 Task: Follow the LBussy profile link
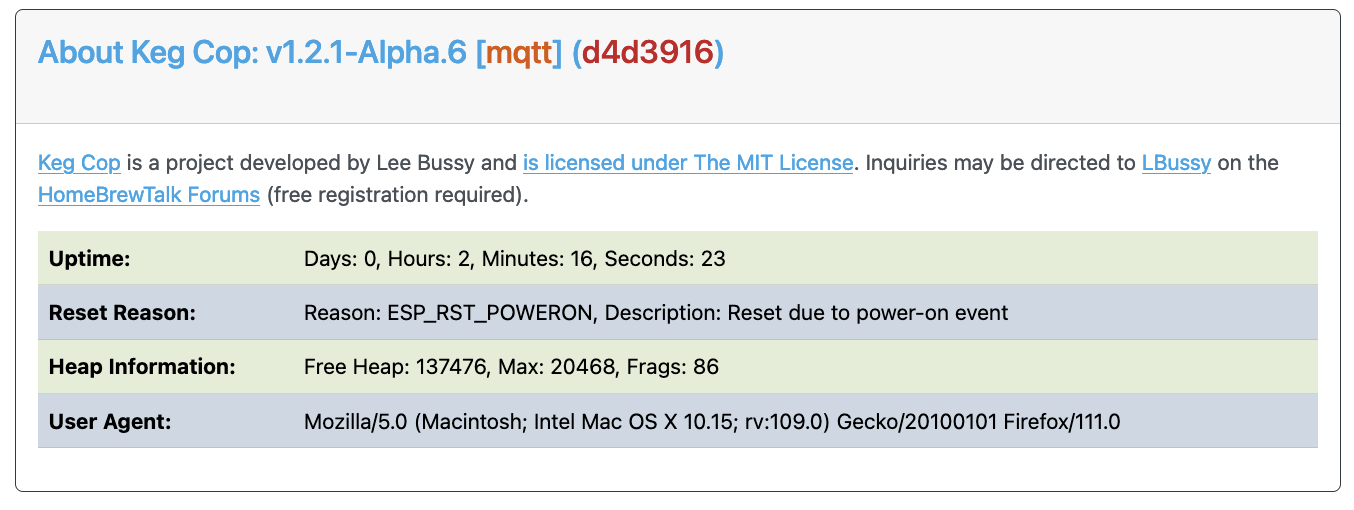(1176, 163)
